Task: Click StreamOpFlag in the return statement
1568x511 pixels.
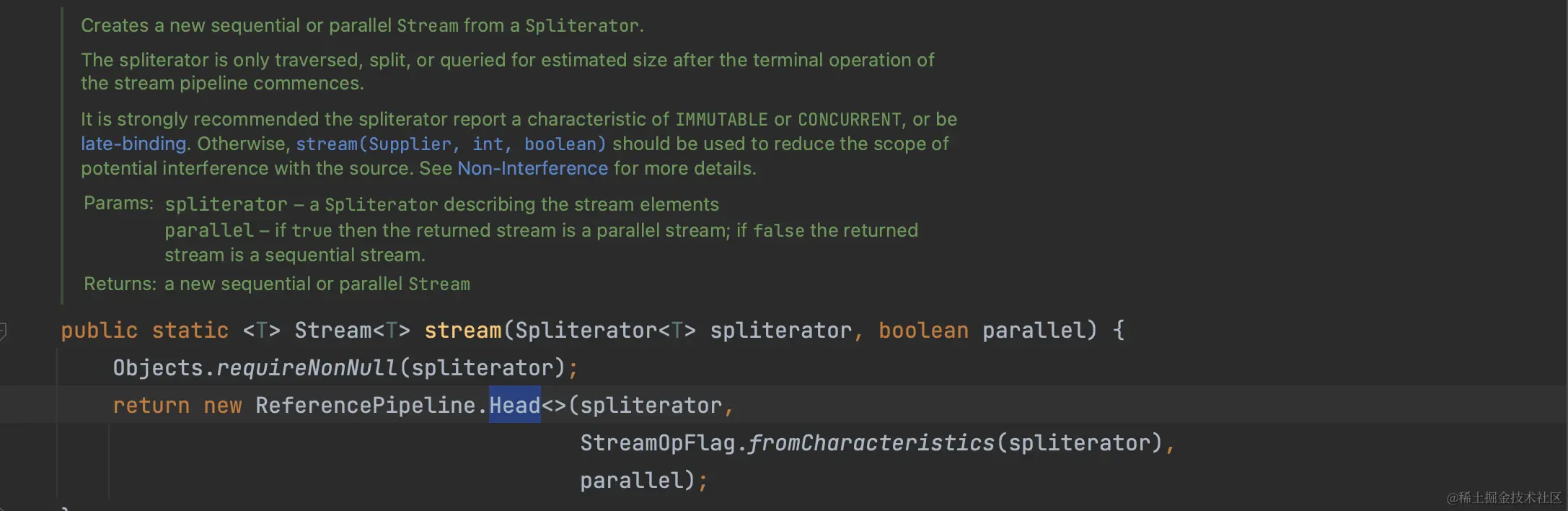Action: tap(658, 442)
